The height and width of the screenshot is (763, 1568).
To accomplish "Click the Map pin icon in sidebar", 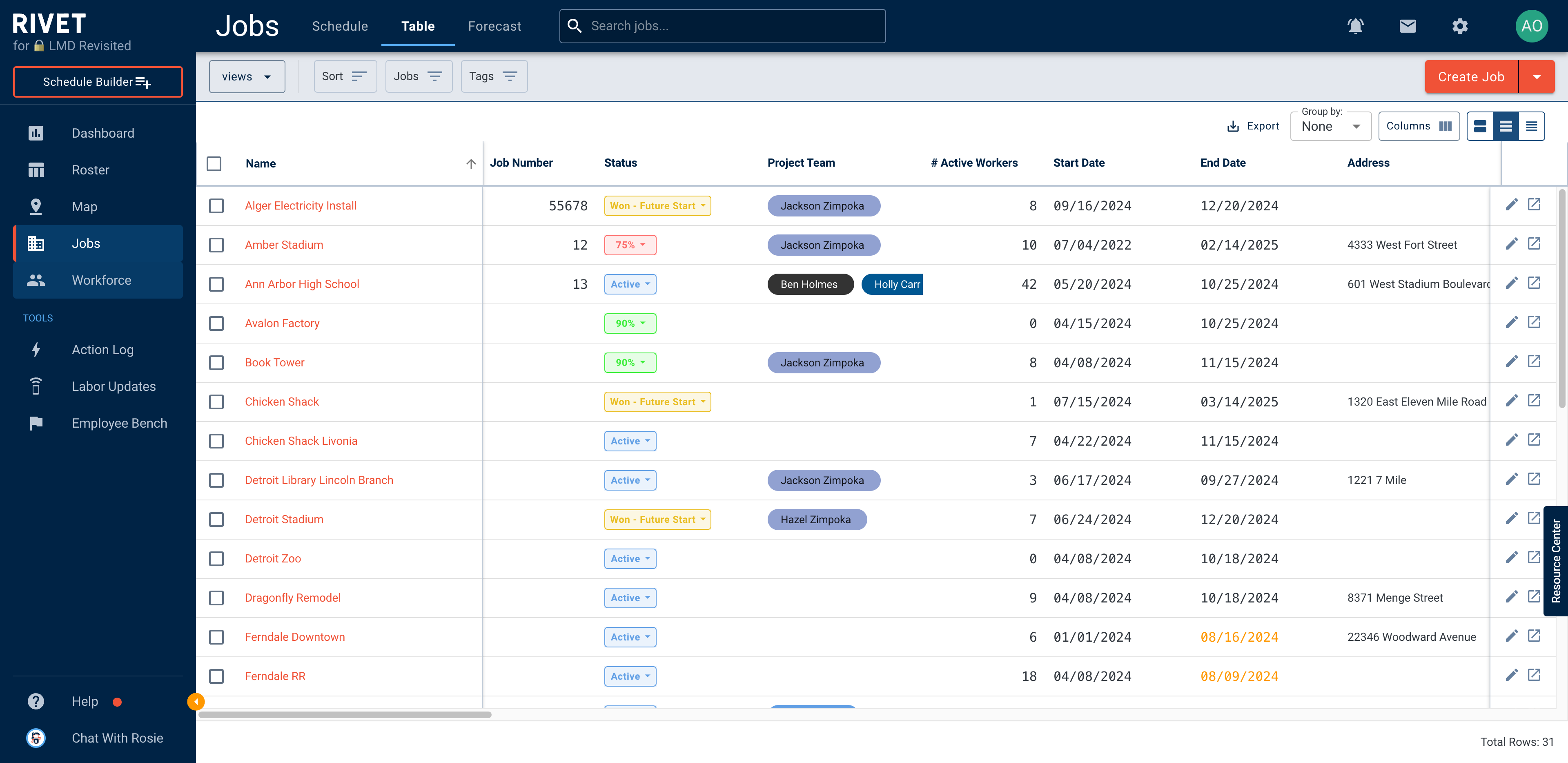I will 36,206.
